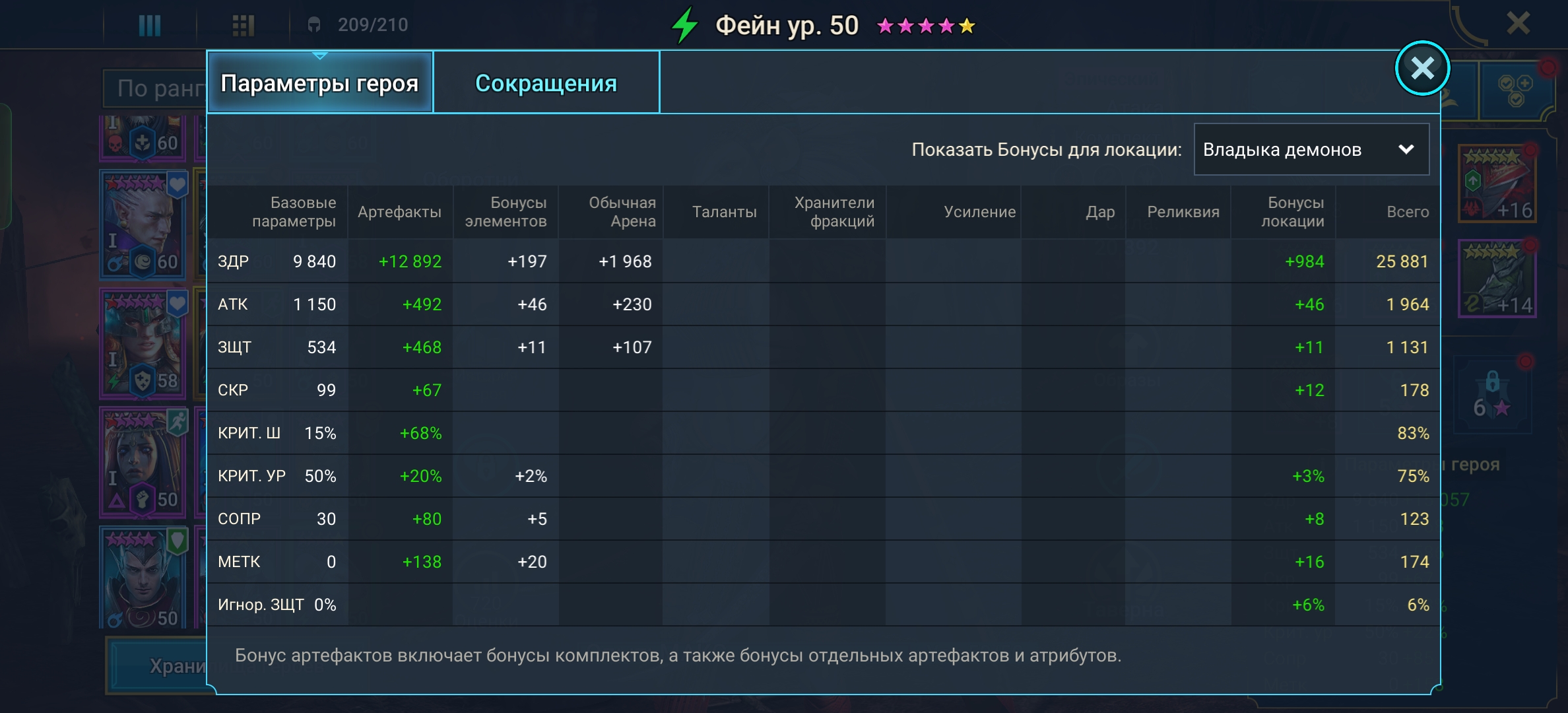The height and width of the screenshot is (713, 1568).
Task: Switch to the Сокращения tab
Action: point(546,83)
